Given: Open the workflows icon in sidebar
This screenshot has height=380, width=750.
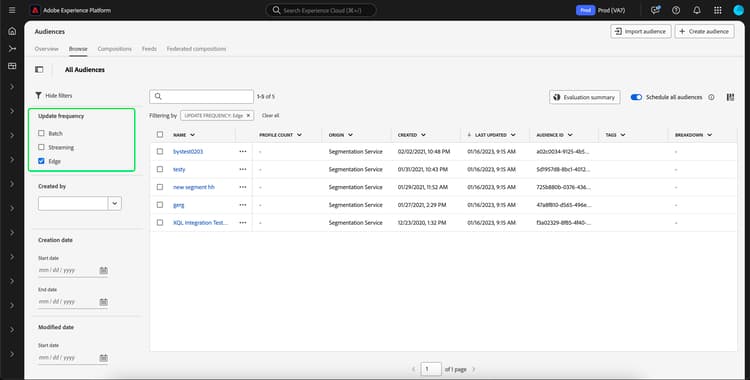Looking at the screenshot, I should coord(12,48).
